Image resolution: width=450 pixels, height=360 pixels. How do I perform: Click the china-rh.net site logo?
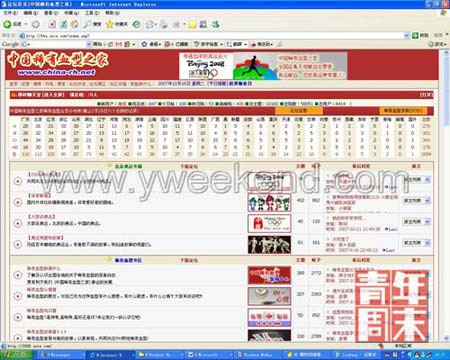(x=58, y=64)
